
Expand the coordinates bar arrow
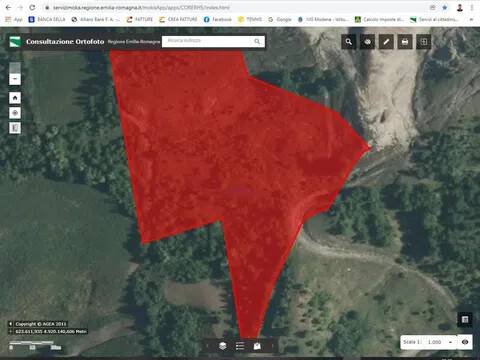tap(10, 331)
